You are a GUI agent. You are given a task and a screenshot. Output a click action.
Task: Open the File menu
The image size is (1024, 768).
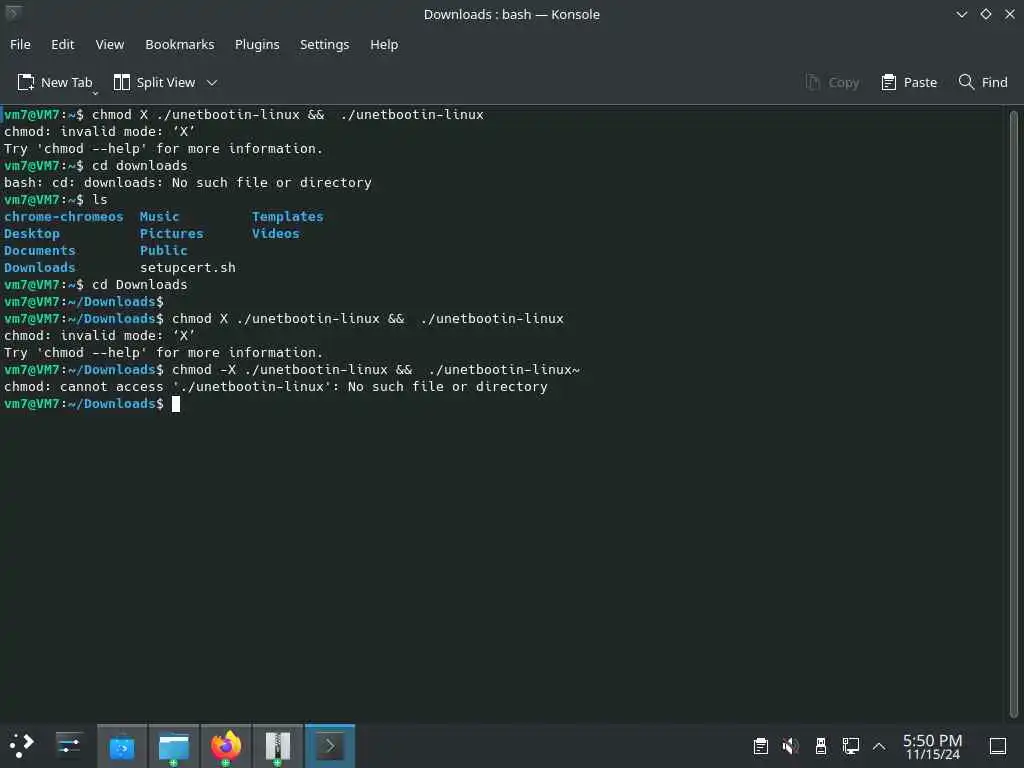[20, 44]
